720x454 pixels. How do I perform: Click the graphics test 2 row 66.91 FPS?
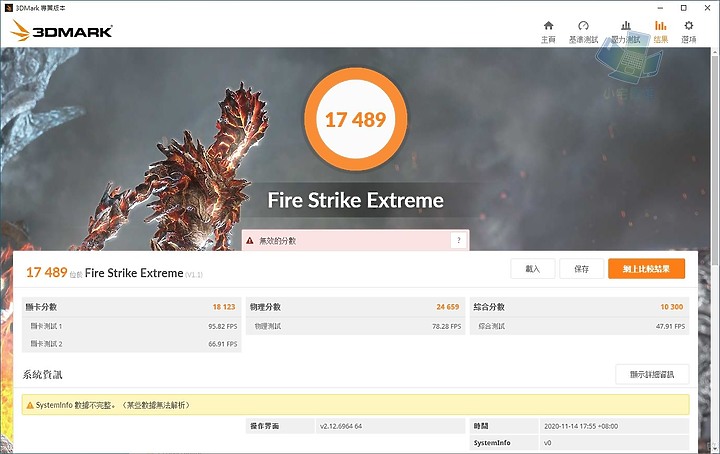click(x=131, y=344)
